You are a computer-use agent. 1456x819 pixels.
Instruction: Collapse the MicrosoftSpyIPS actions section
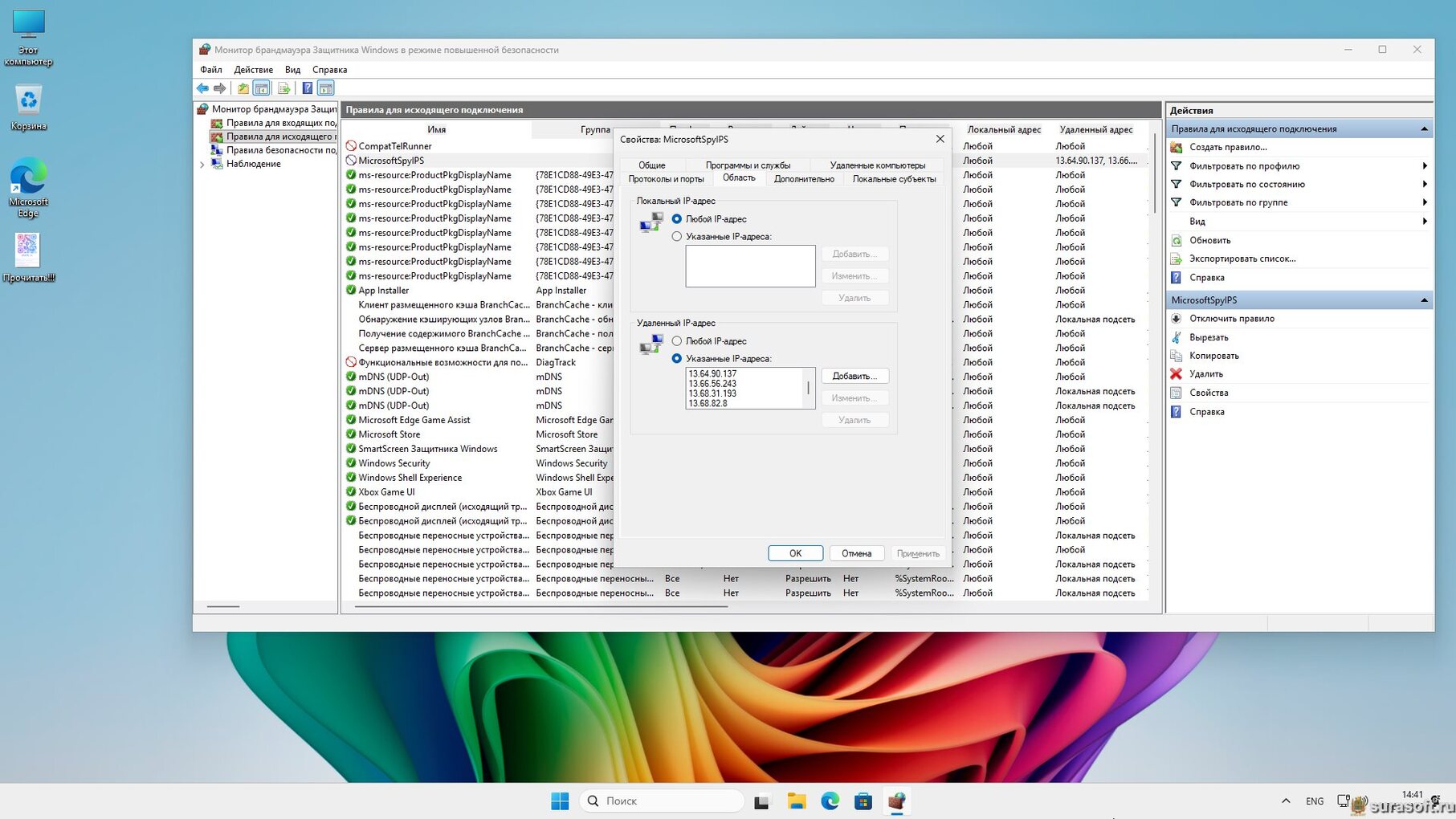(x=1424, y=300)
